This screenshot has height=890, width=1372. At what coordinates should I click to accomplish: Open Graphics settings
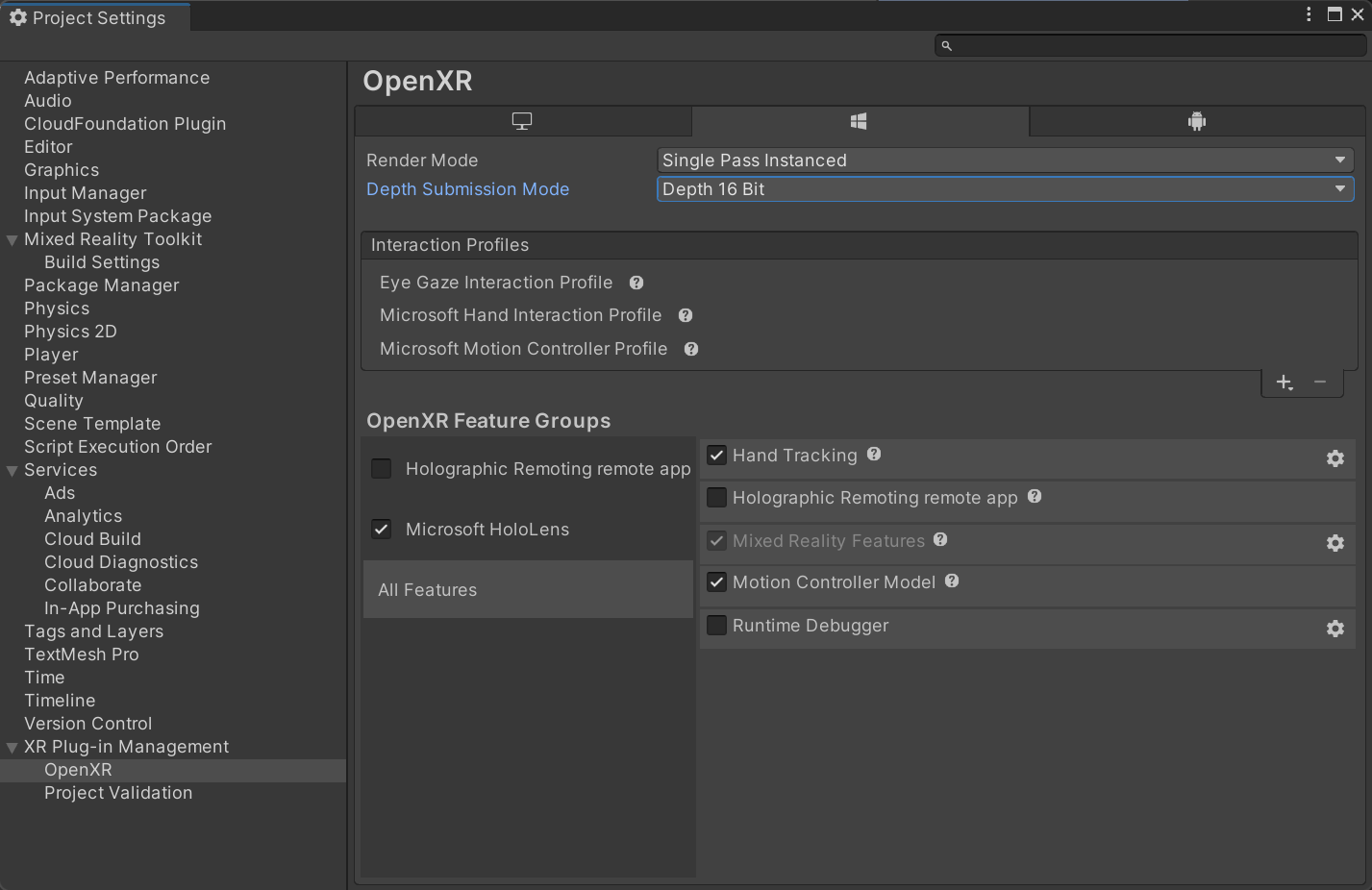(x=62, y=170)
